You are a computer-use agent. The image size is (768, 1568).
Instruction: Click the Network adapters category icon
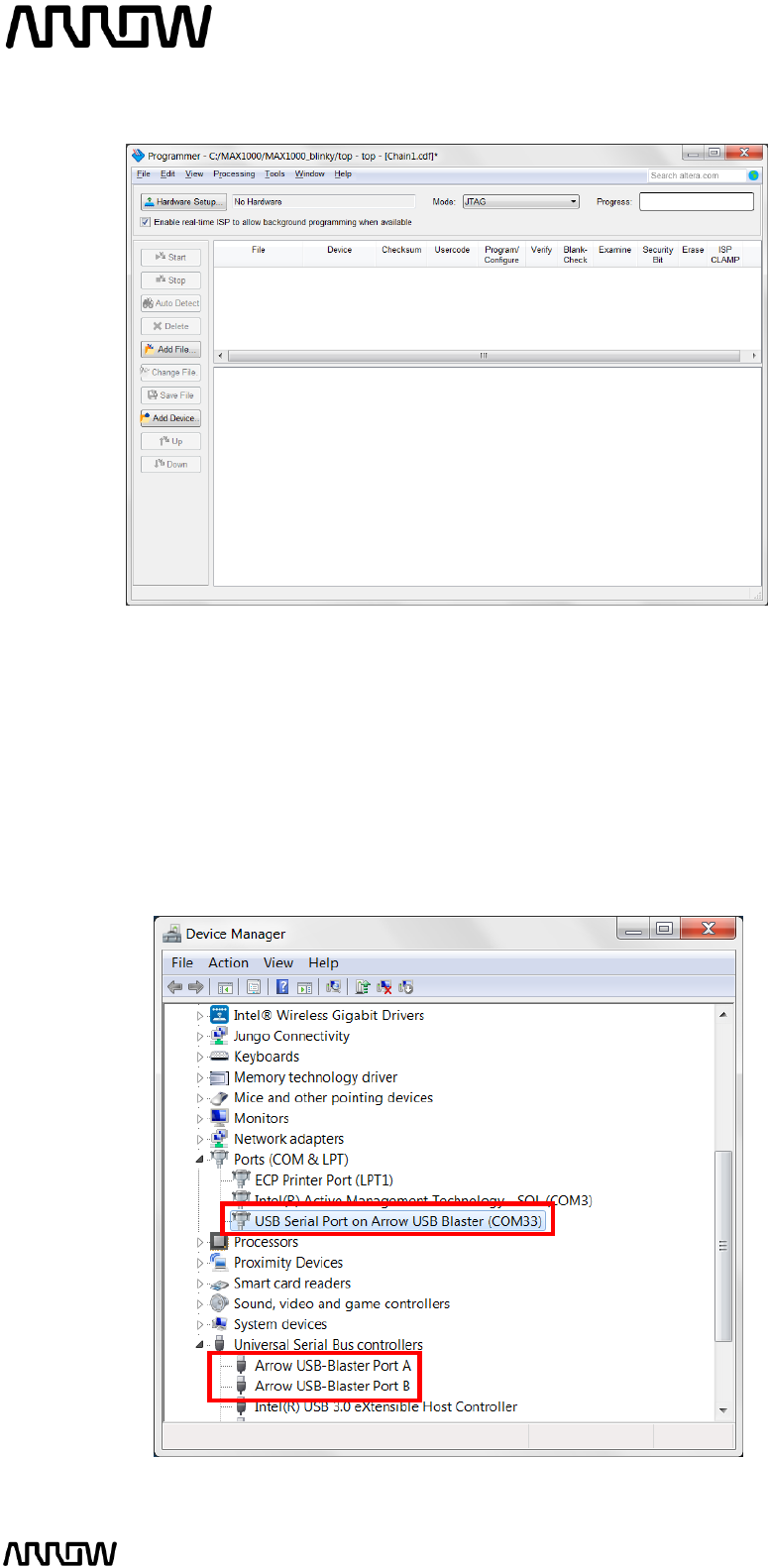[x=219, y=1139]
